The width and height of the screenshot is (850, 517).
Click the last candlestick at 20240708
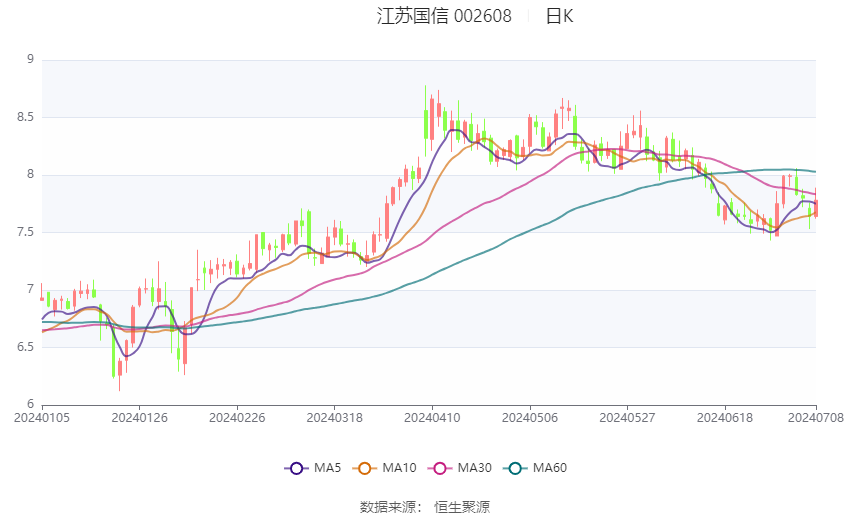pyautogui.click(x=816, y=208)
